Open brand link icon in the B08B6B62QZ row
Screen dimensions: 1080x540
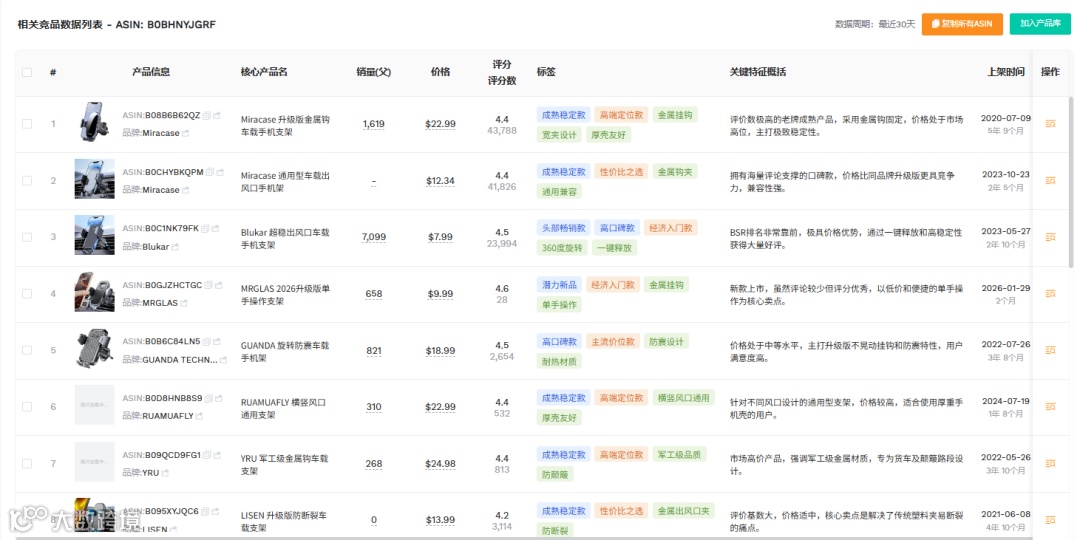[185, 133]
